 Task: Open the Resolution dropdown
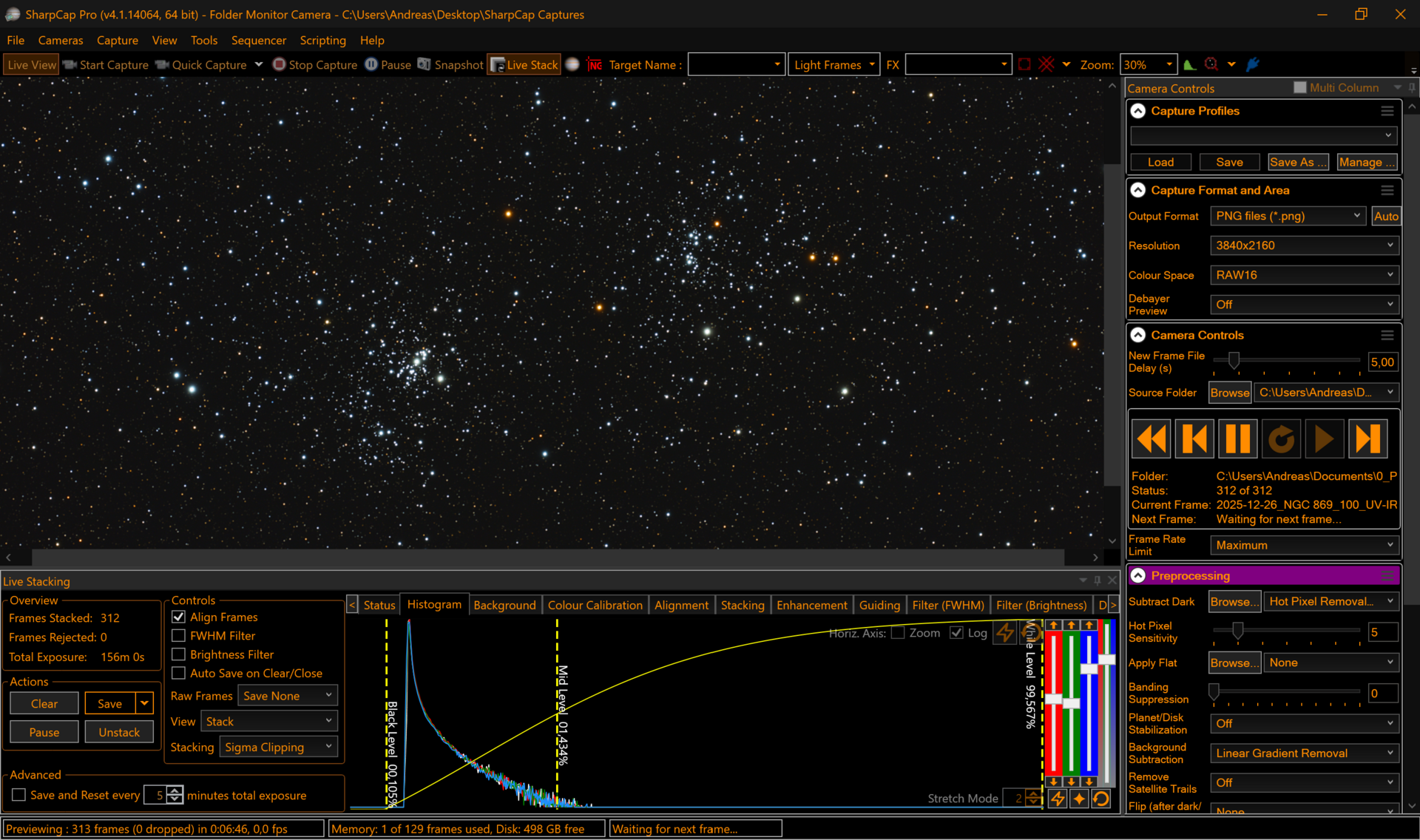click(1304, 245)
